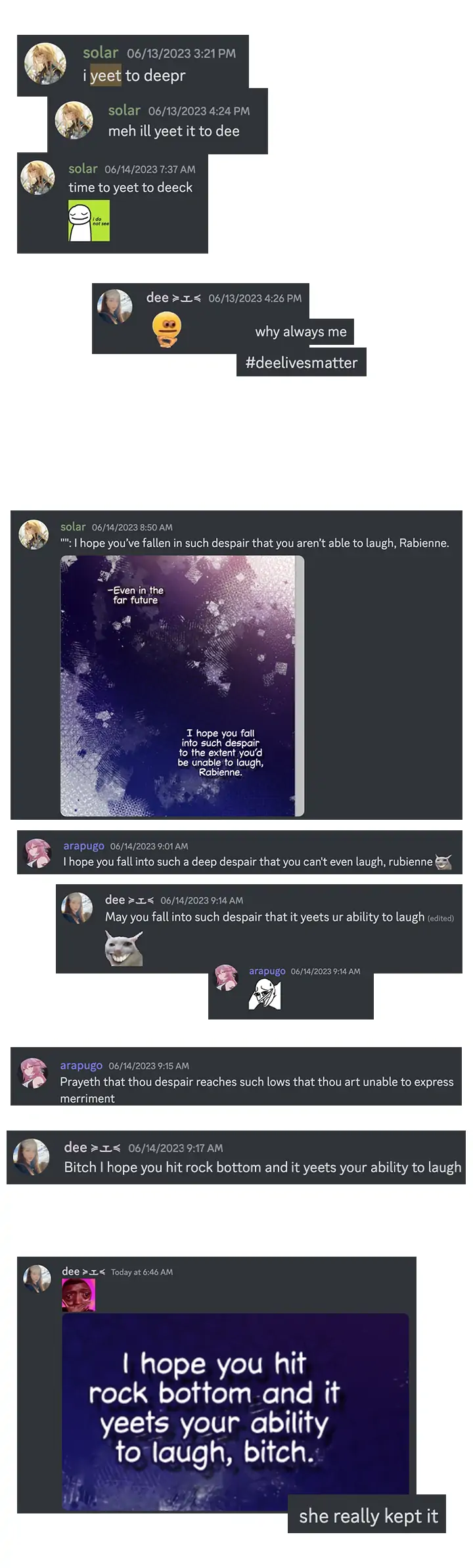Click solar's avatar beside 'i yeet to deepr'
This screenshot has width=473, height=1568.
point(45,64)
